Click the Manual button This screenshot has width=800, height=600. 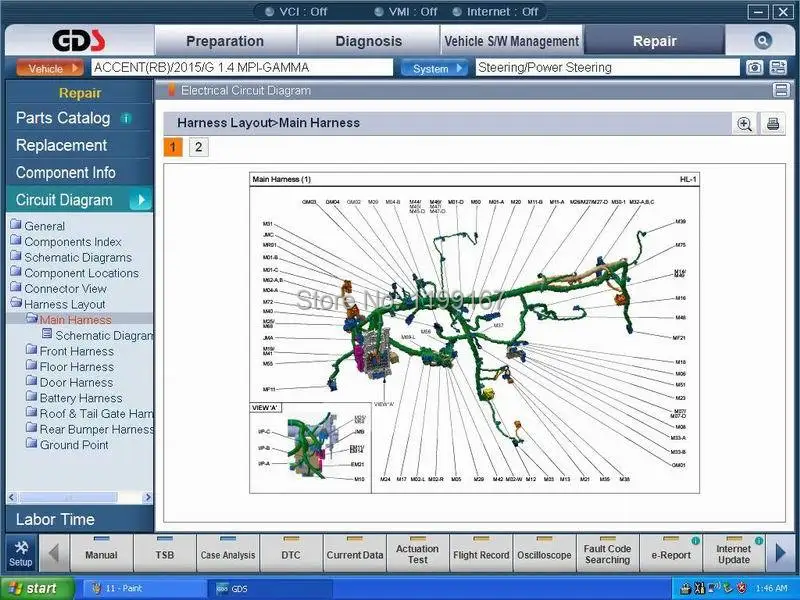point(101,553)
